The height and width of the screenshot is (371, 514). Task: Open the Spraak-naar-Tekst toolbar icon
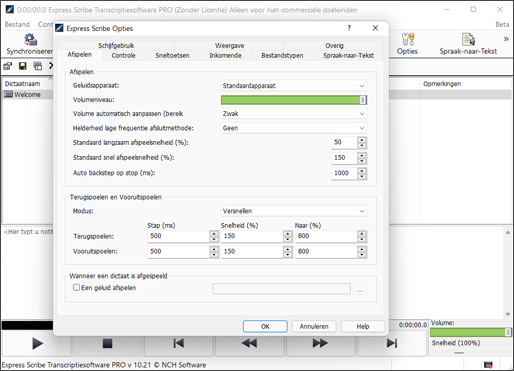click(x=468, y=44)
